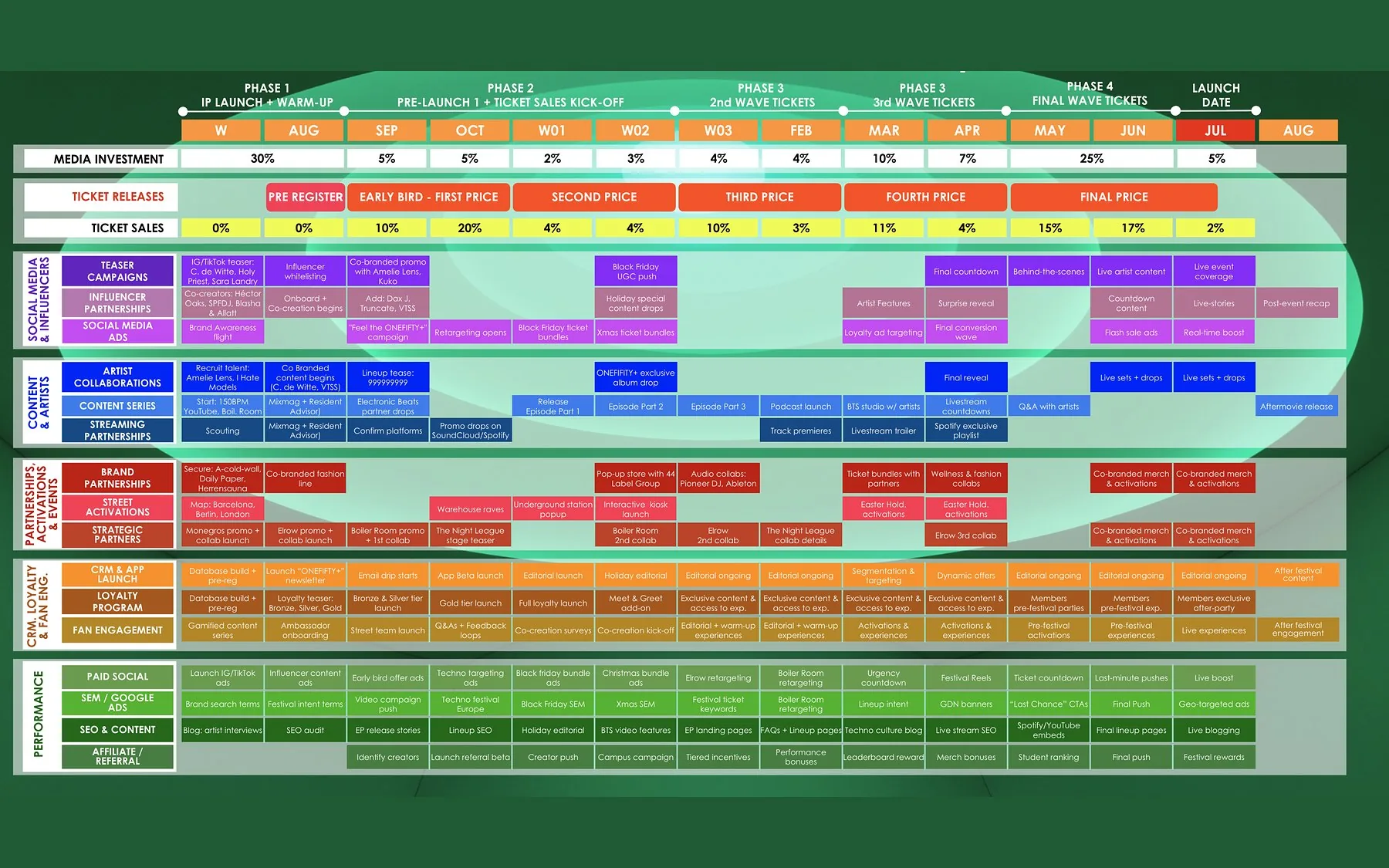
Task: Click the SECOND PRICE ticket bar
Action: [594, 197]
